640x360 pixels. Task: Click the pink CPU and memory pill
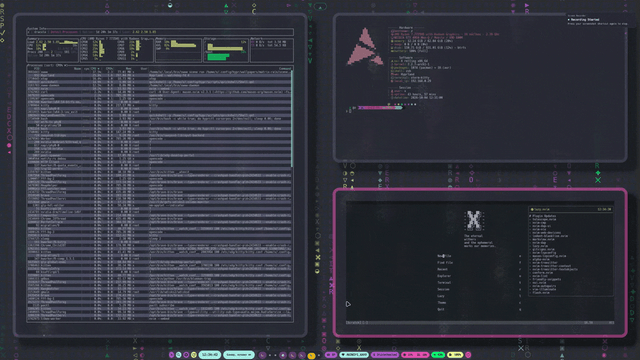pyautogui.click(x=415, y=355)
